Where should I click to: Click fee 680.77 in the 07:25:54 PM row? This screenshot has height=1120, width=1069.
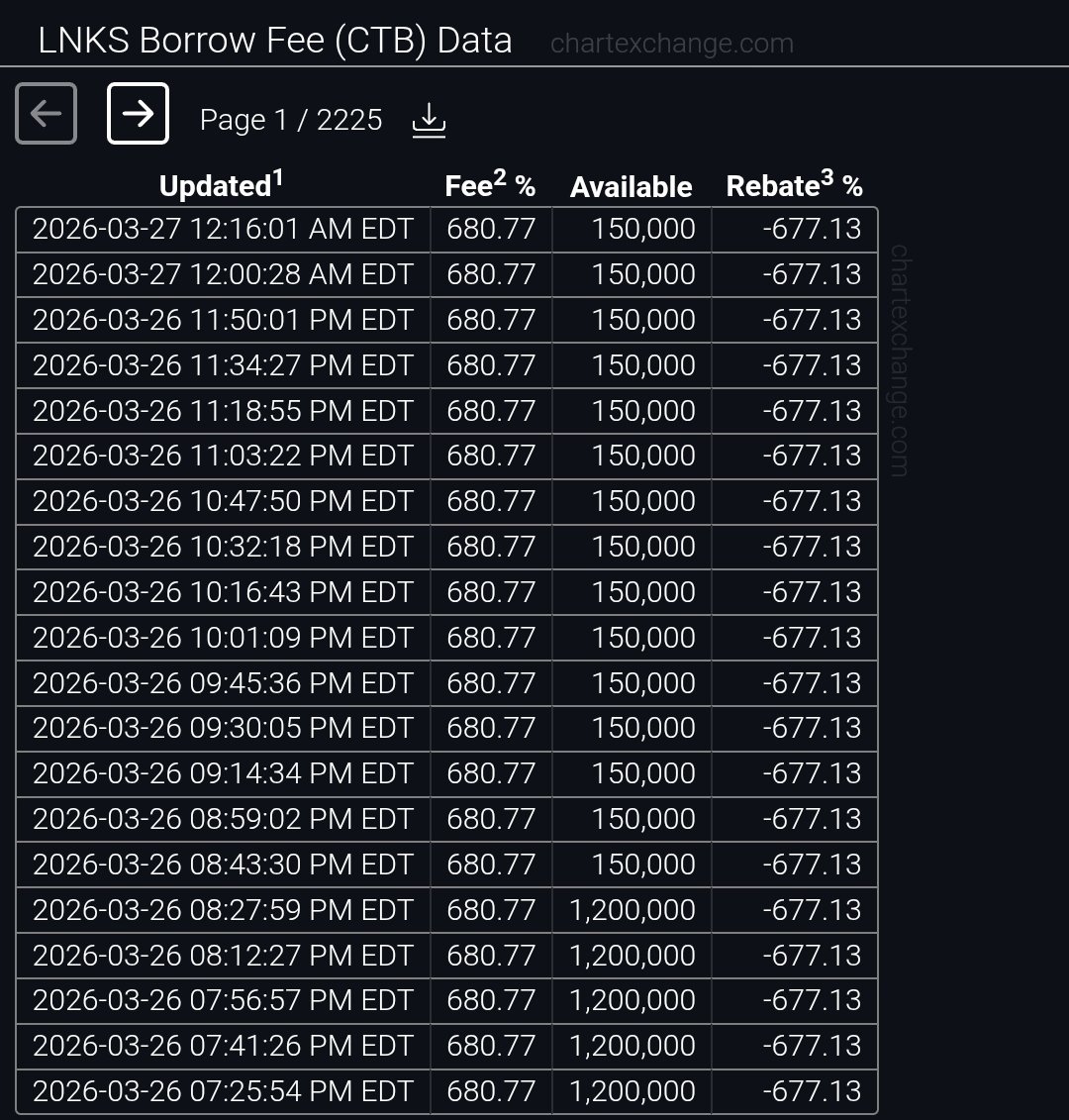pos(491,1091)
